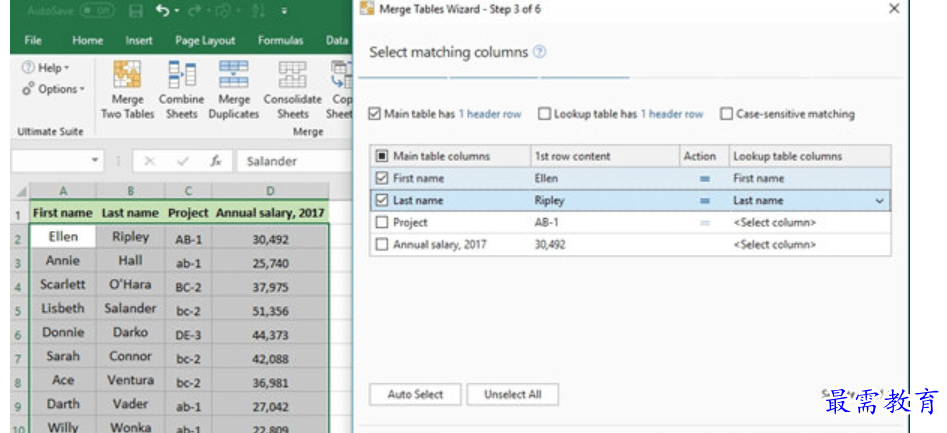This screenshot has height=433, width=947.
Task: Open the Customize Quick Access Toolbar dropdown
Action: click(284, 11)
